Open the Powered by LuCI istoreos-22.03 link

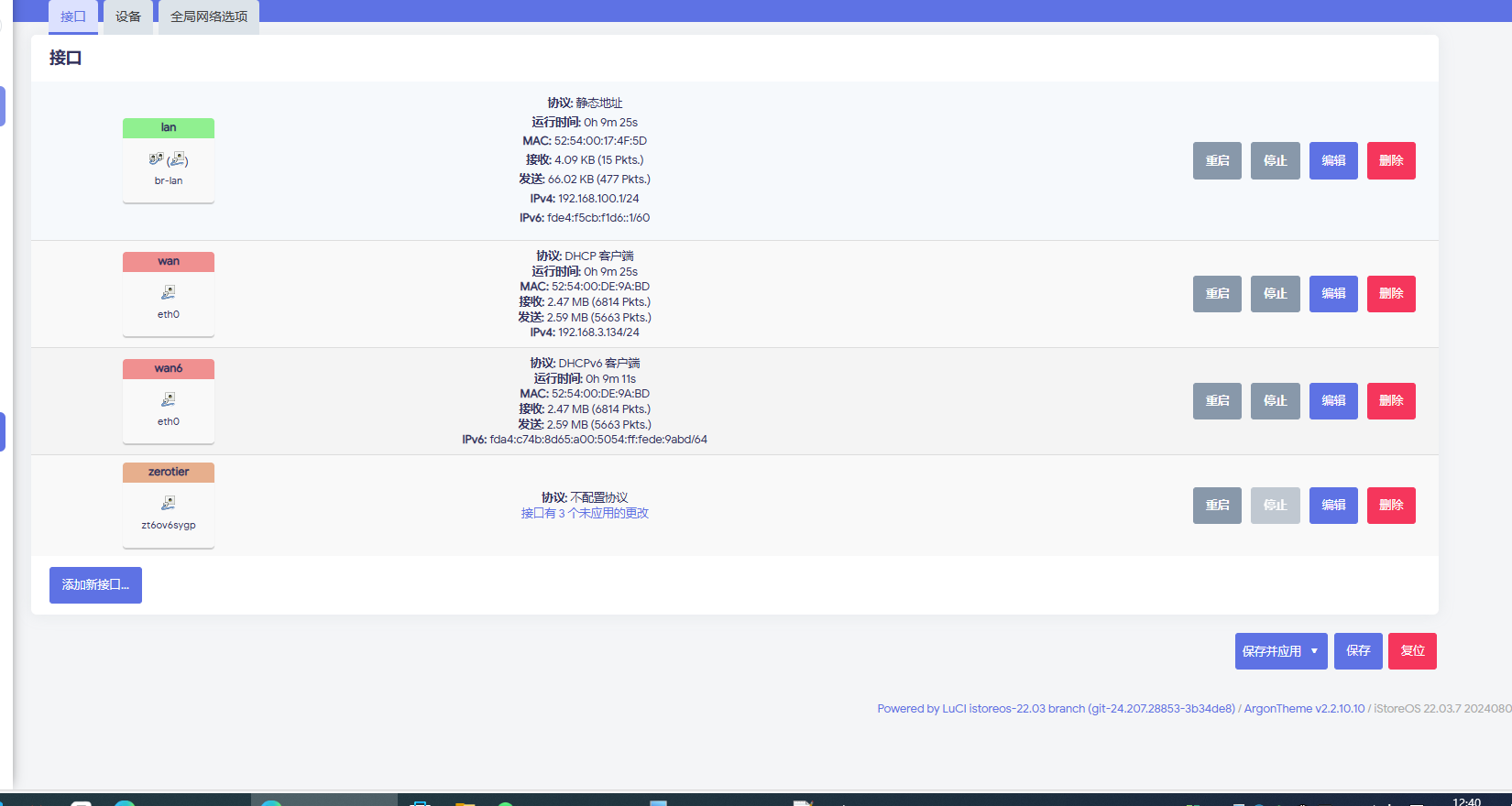(x=1057, y=709)
